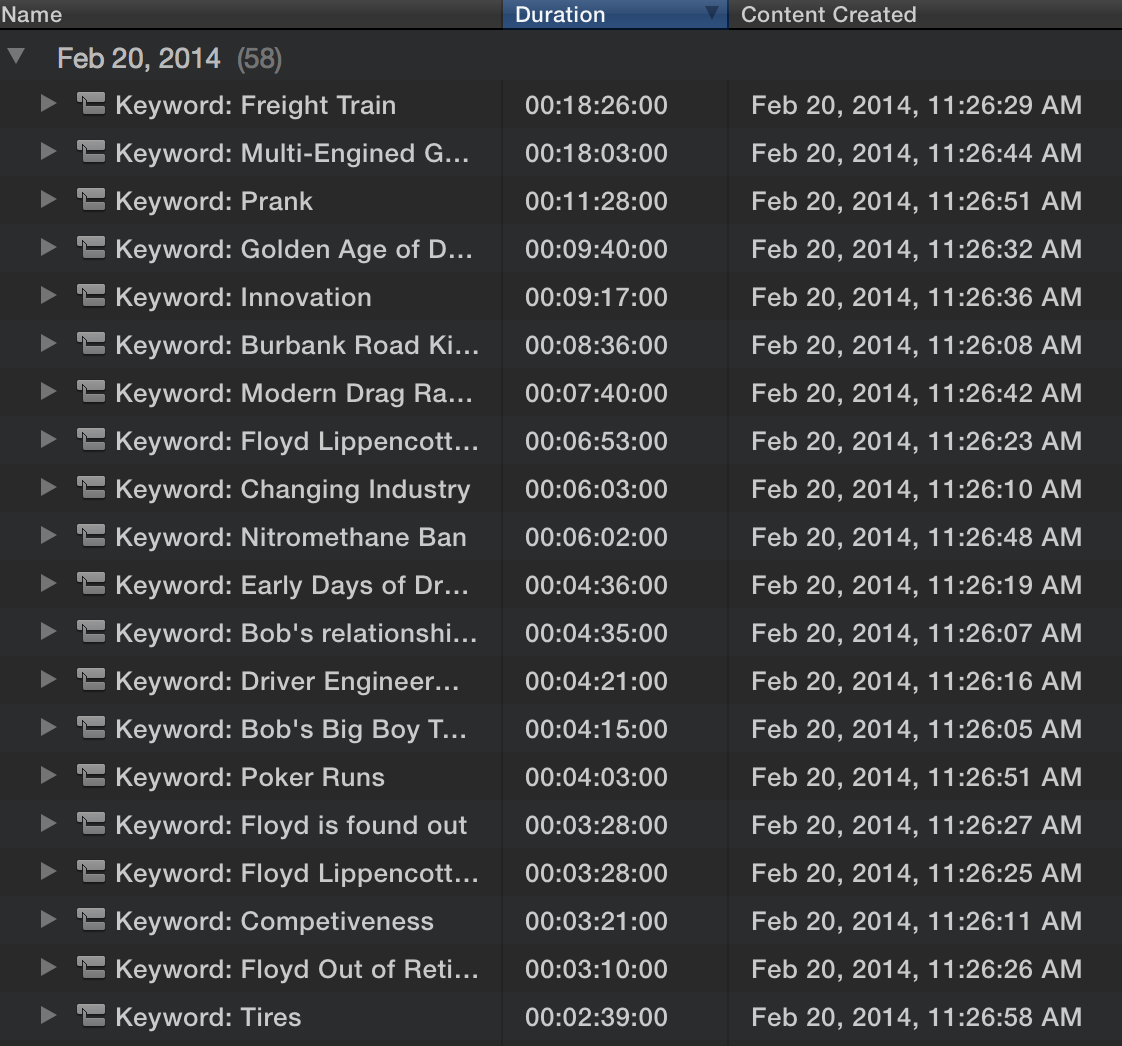Select the keyword icon beside Nitromethane Ban
The height and width of the screenshot is (1046, 1122).
[91, 536]
